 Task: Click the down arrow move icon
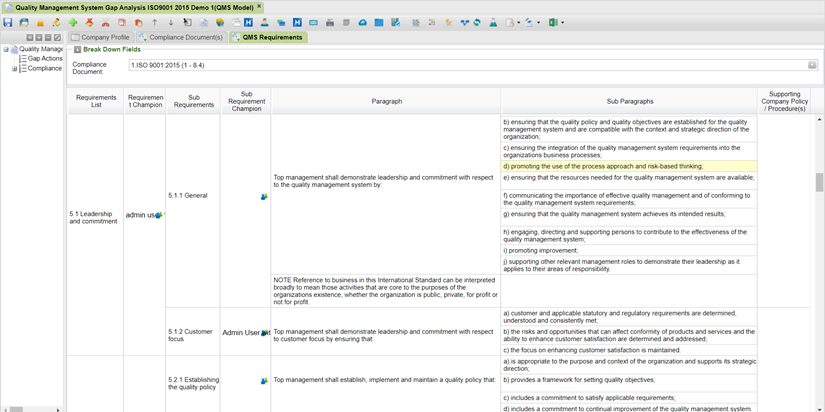(171, 22)
